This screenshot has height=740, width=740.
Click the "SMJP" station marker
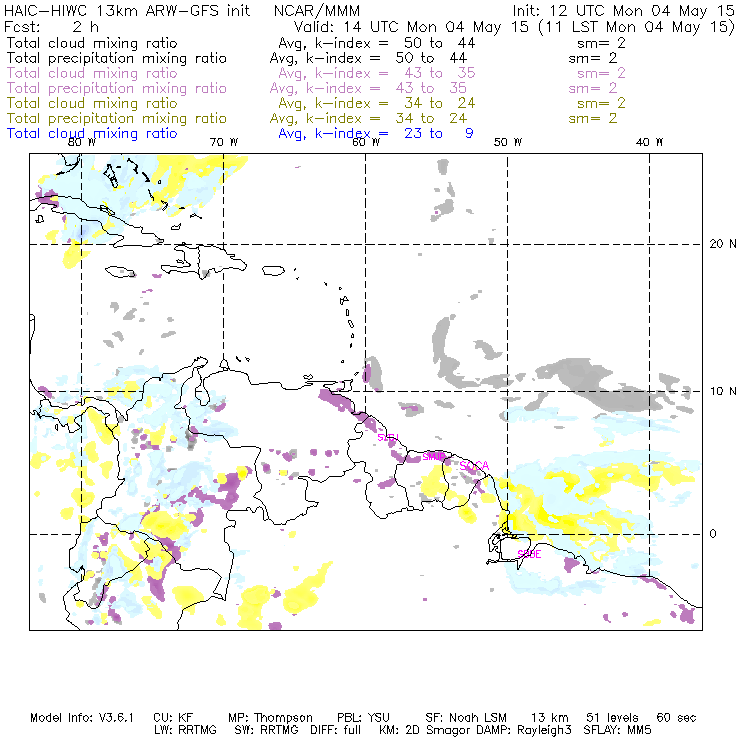(x=433, y=457)
